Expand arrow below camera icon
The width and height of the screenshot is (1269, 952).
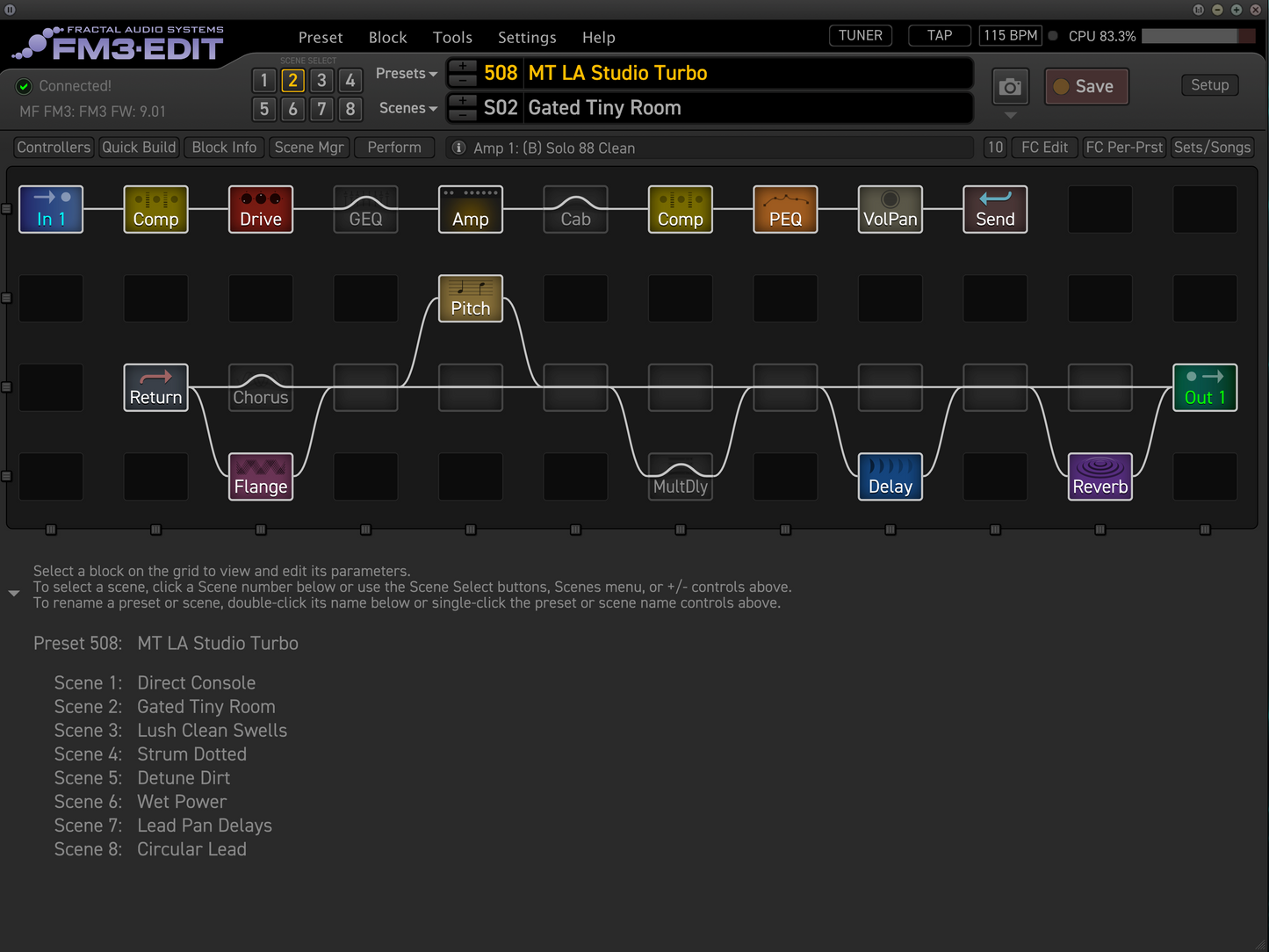point(1011,115)
